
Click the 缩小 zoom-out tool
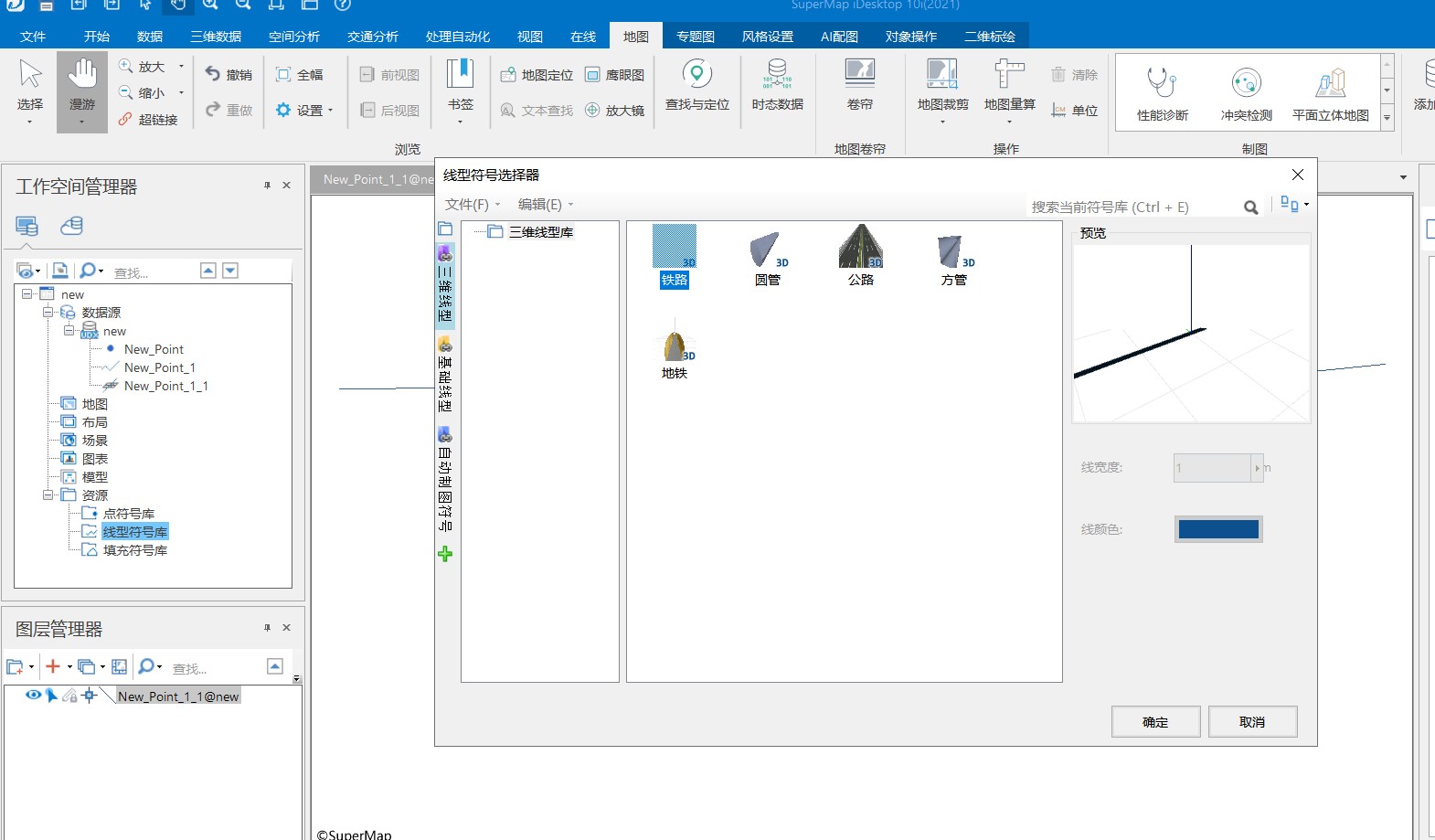click(x=151, y=93)
